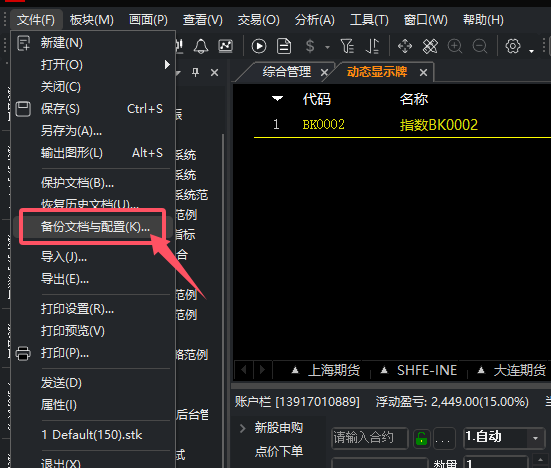
Task: Switch to 上海期货 exchange tab
Action: [334, 370]
